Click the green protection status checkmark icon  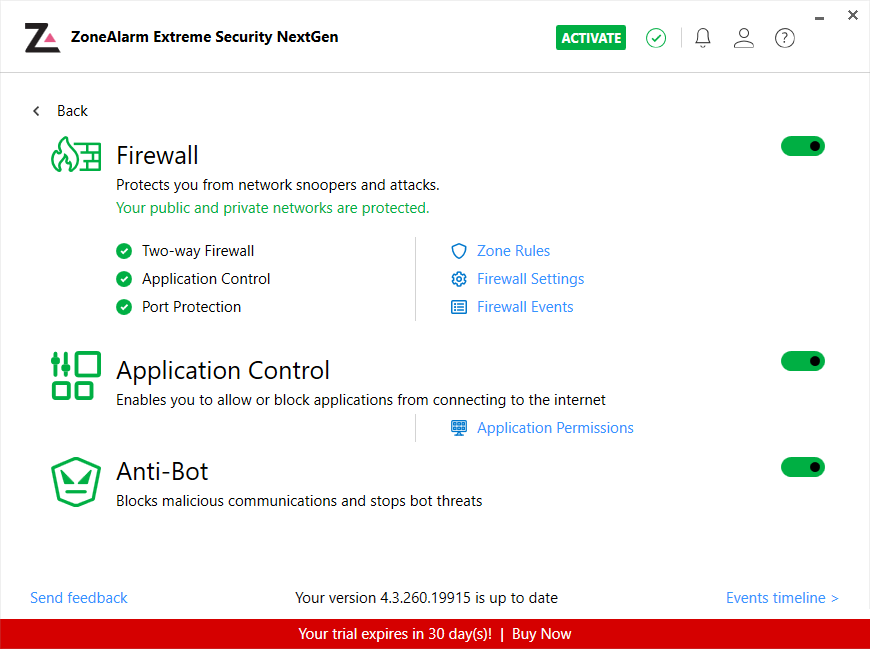click(656, 38)
